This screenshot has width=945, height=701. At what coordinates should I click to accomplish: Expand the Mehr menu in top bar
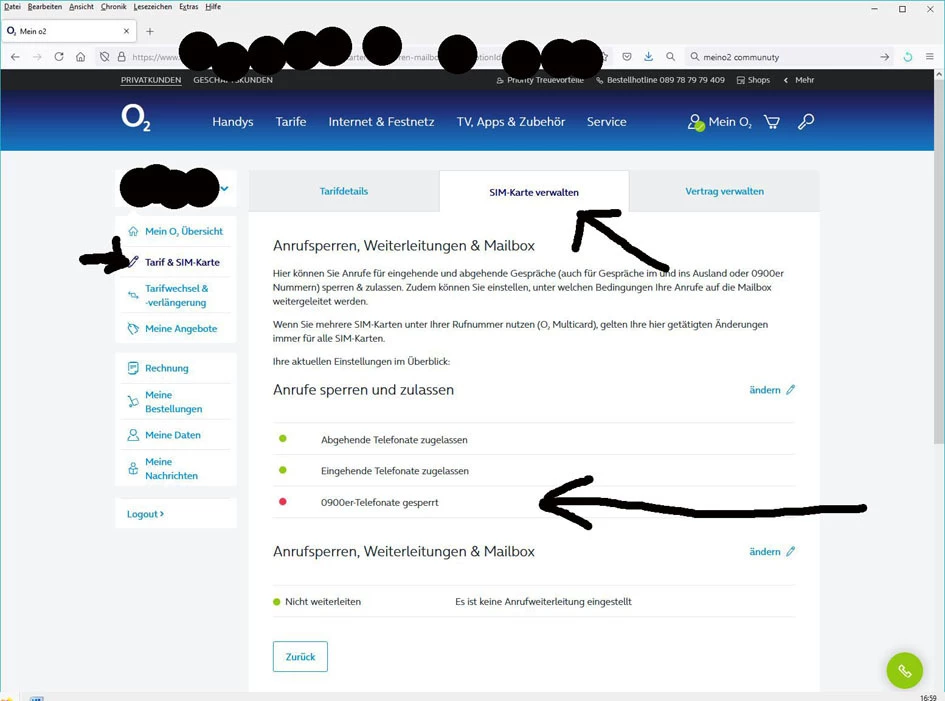(799, 80)
